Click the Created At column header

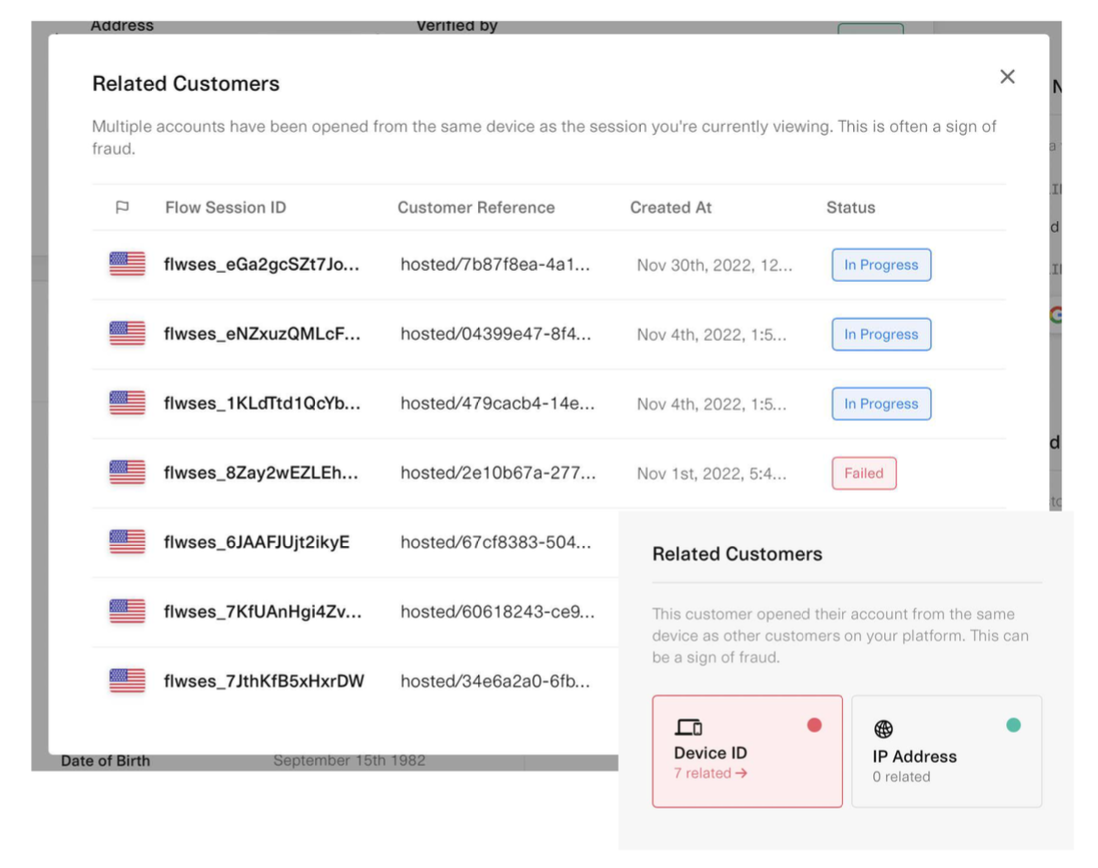(x=670, y=208)
